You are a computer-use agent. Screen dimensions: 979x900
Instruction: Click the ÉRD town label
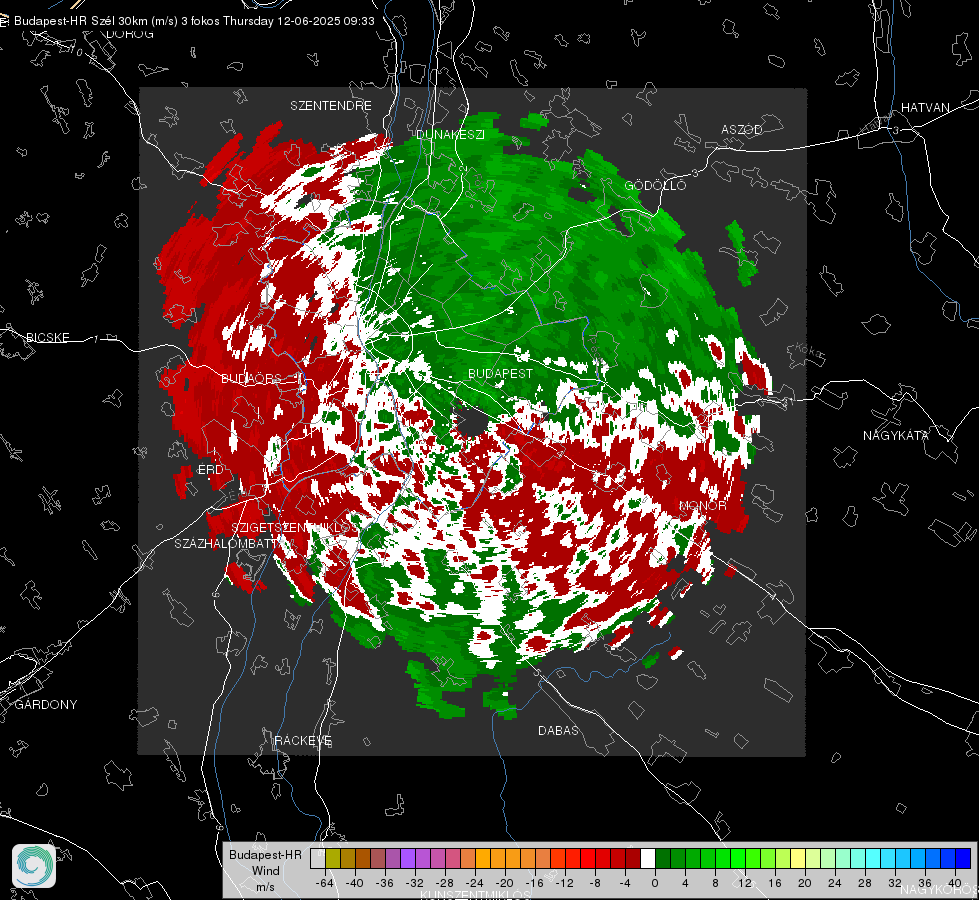210,470
